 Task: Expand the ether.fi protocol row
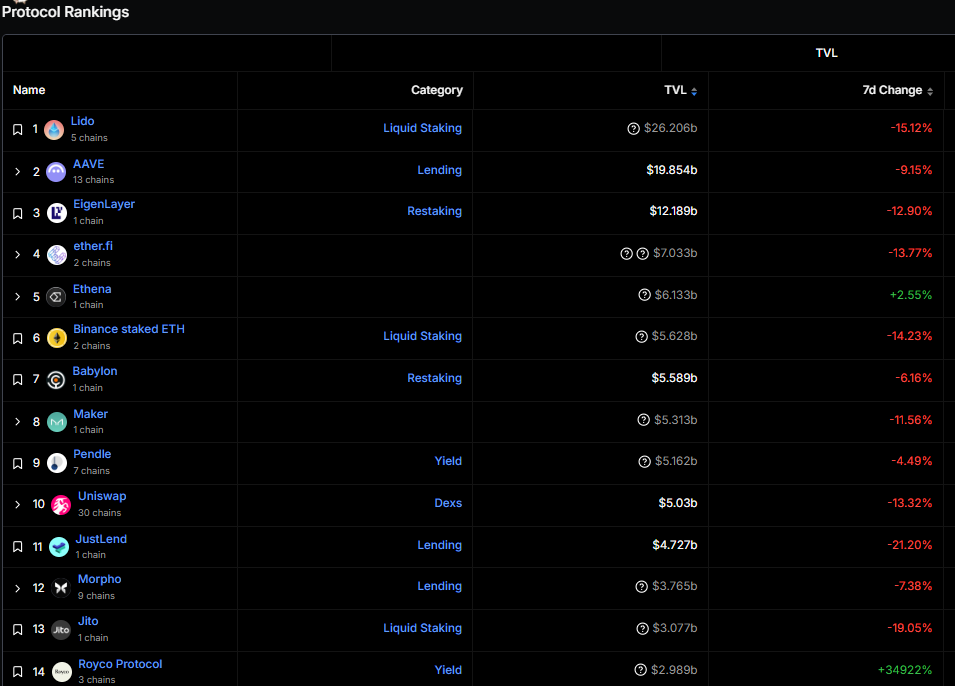point(17,255)
